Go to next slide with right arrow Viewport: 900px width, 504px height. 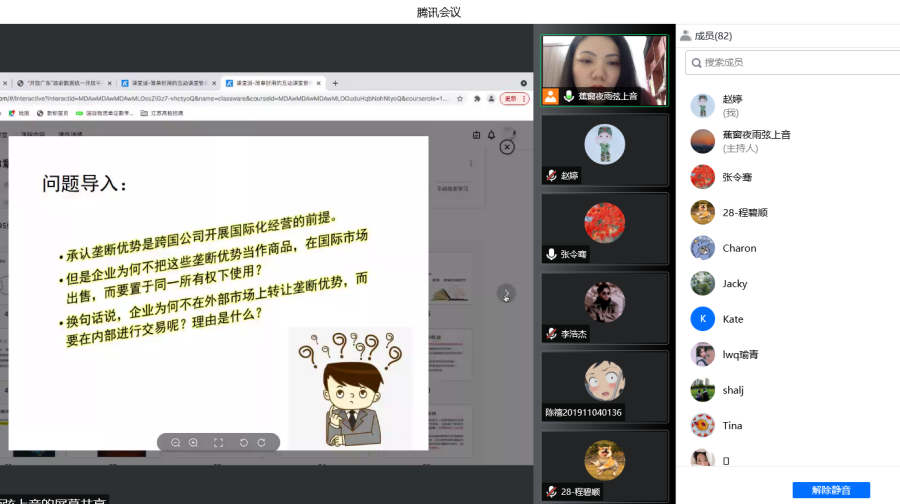(507, 293)
